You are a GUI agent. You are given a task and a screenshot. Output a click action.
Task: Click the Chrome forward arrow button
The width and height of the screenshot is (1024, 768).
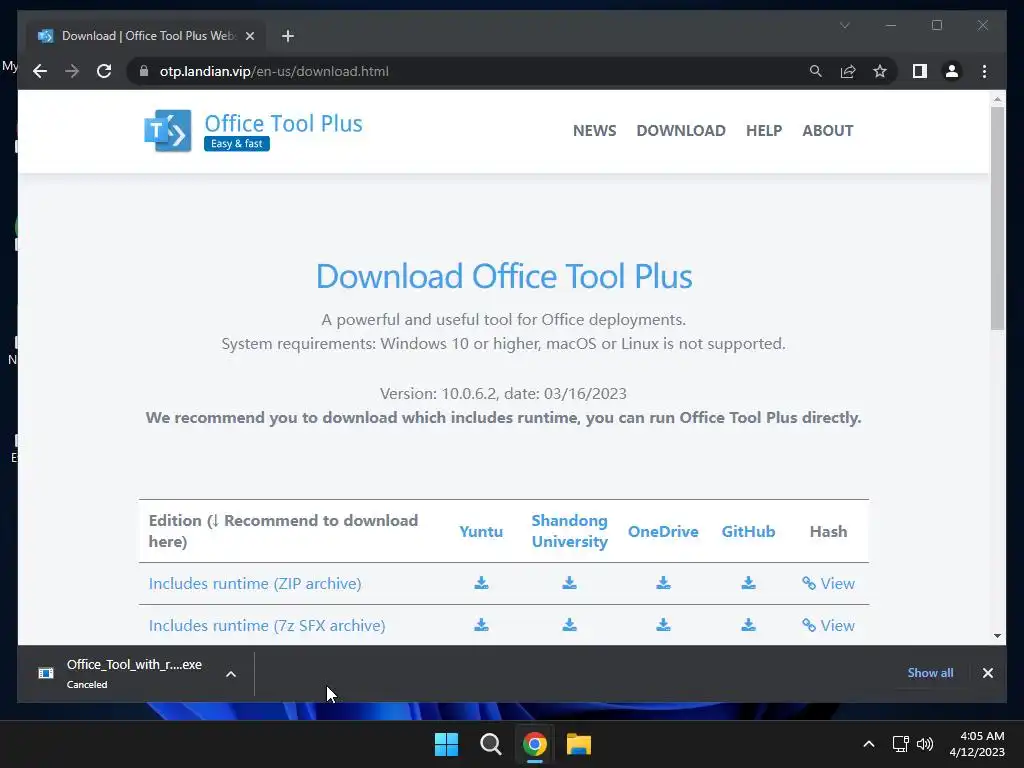coord(72,71)
